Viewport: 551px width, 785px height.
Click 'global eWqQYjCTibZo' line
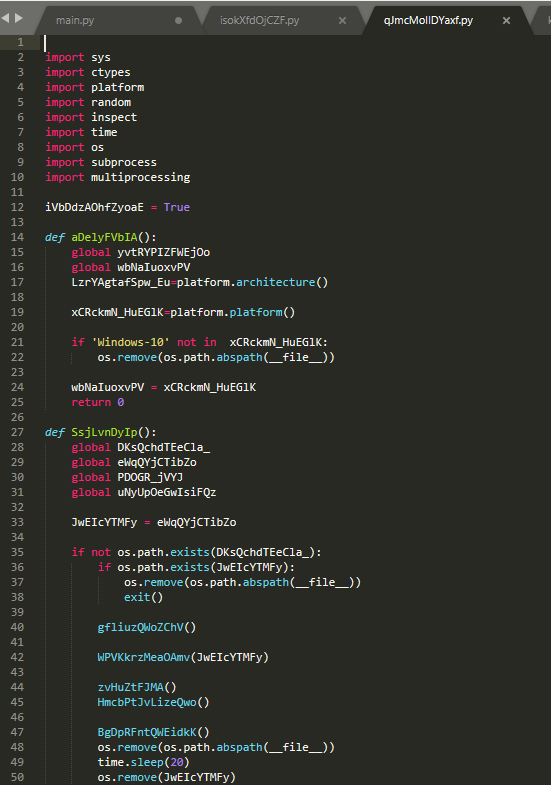click(134, 462)
